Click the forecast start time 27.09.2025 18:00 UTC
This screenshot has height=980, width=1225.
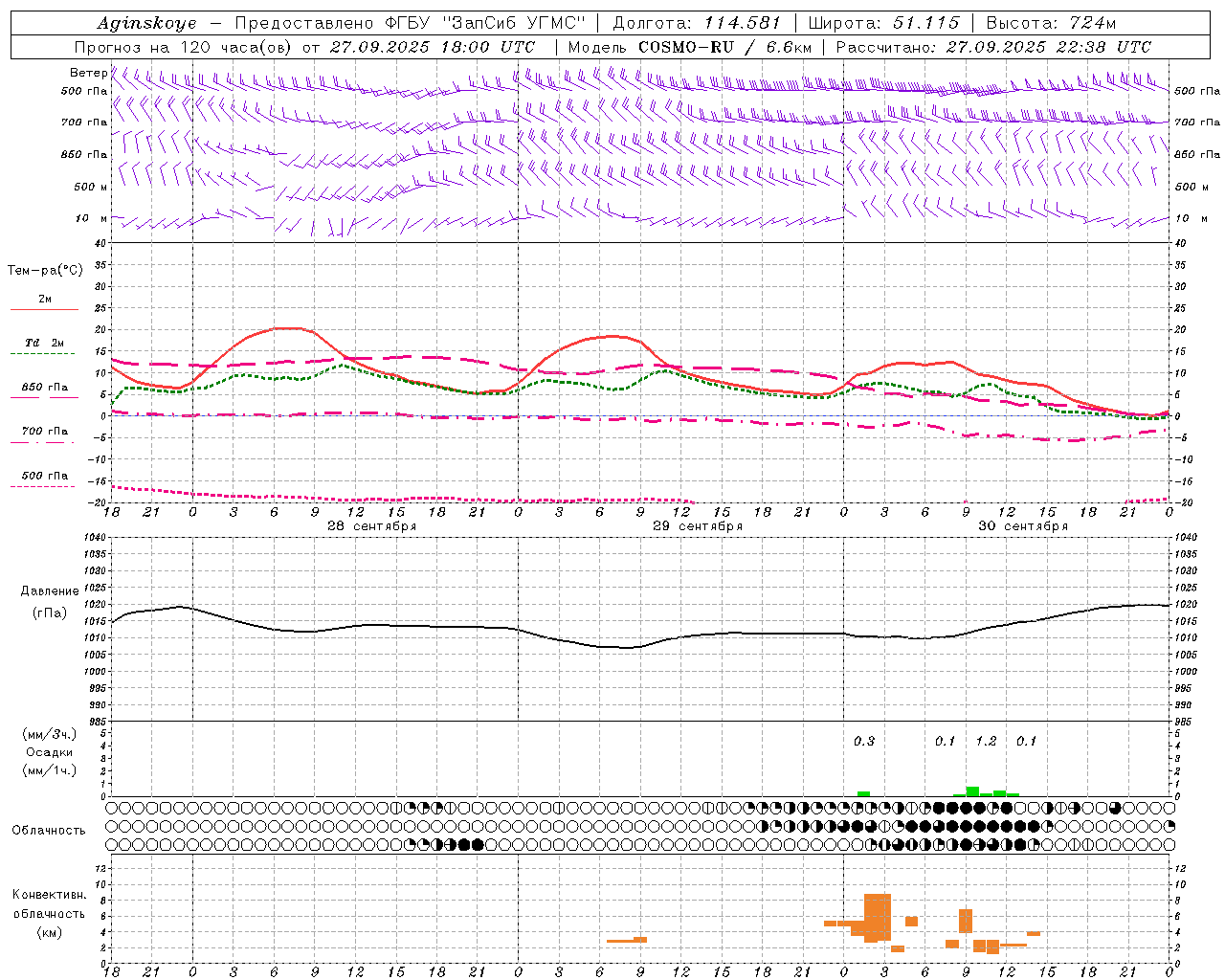click(x=433, y=47)
